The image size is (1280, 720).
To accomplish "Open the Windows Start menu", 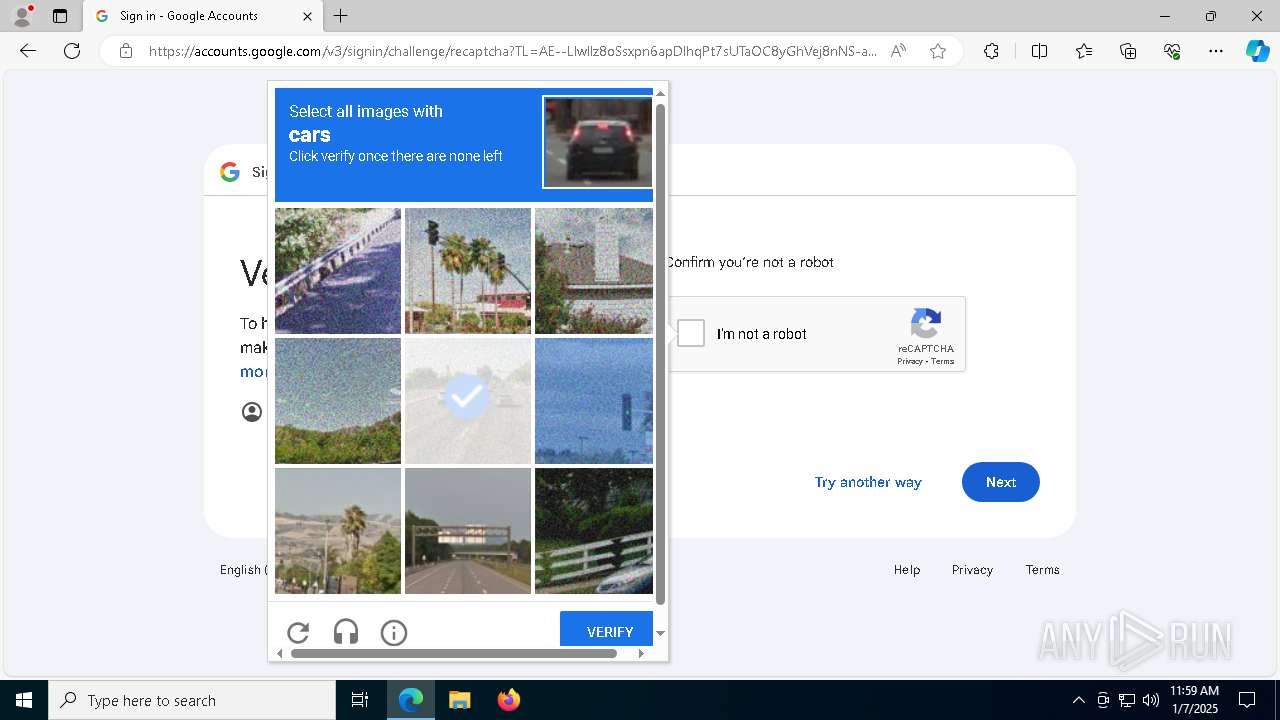I will 24,700.
